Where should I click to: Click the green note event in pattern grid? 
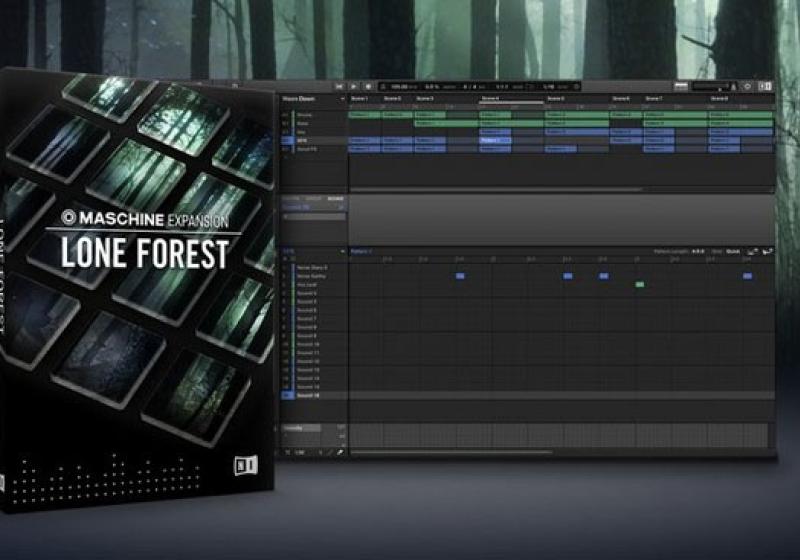click(x=640, y=284)
